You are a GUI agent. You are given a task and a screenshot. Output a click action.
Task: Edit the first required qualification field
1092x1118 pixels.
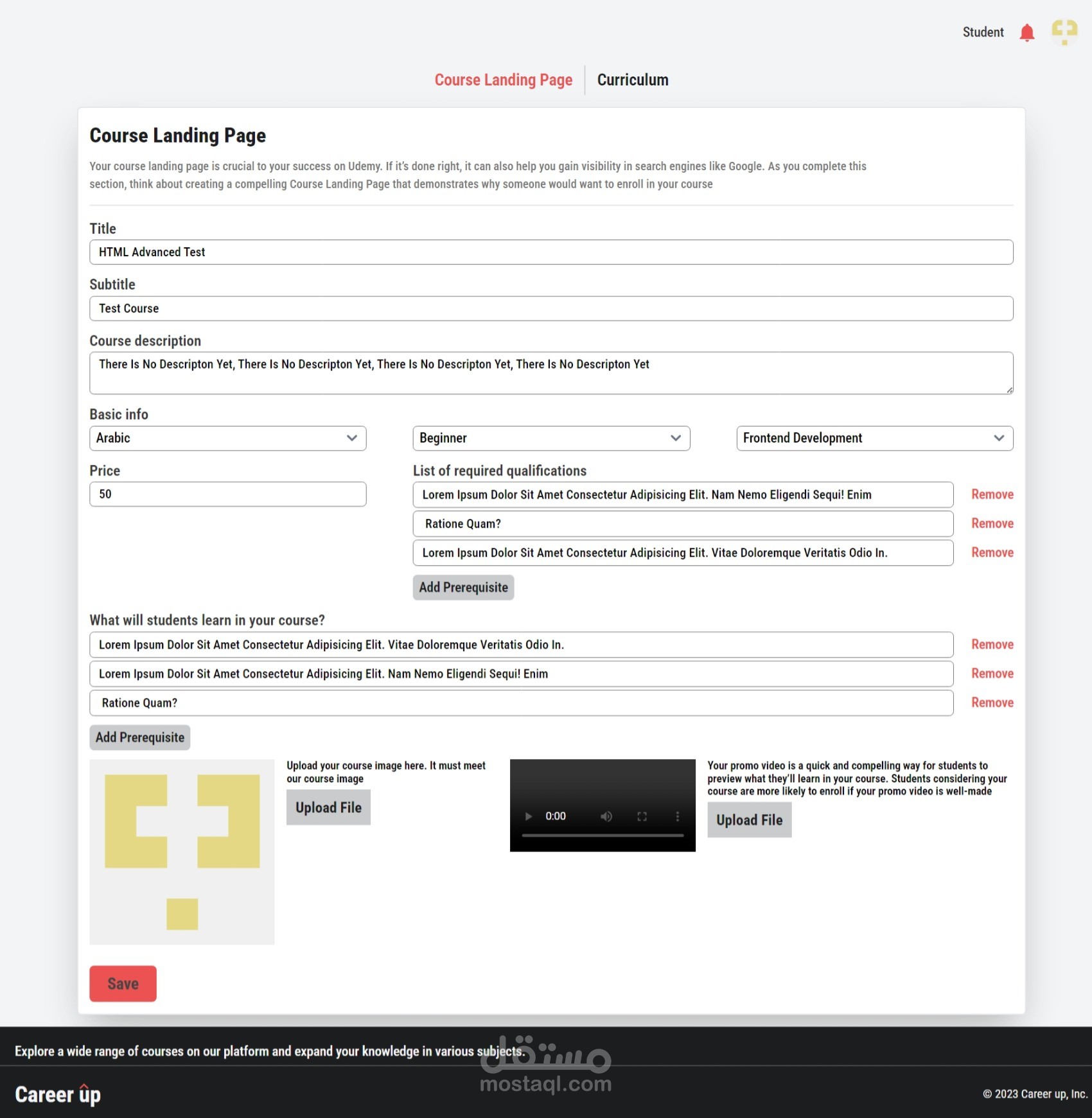coord(683,494)
